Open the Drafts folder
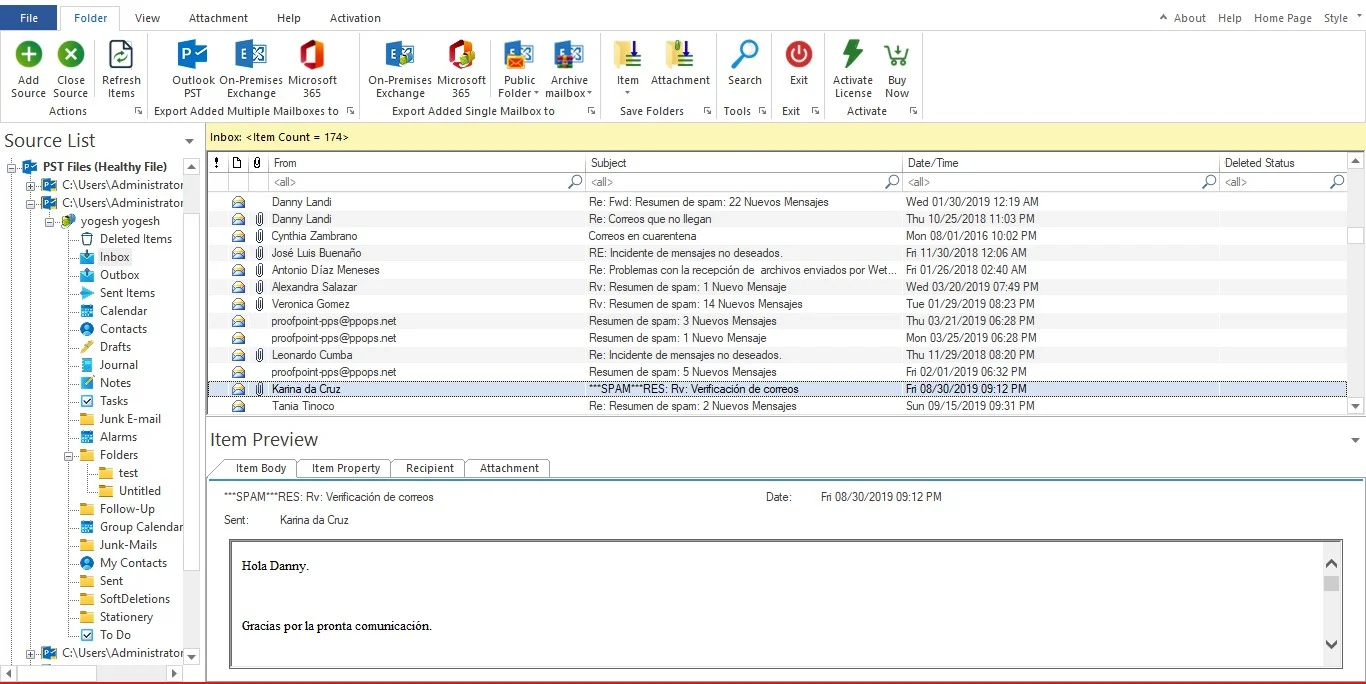This screenshot has height=684, width=1366. tap(116, 347)
